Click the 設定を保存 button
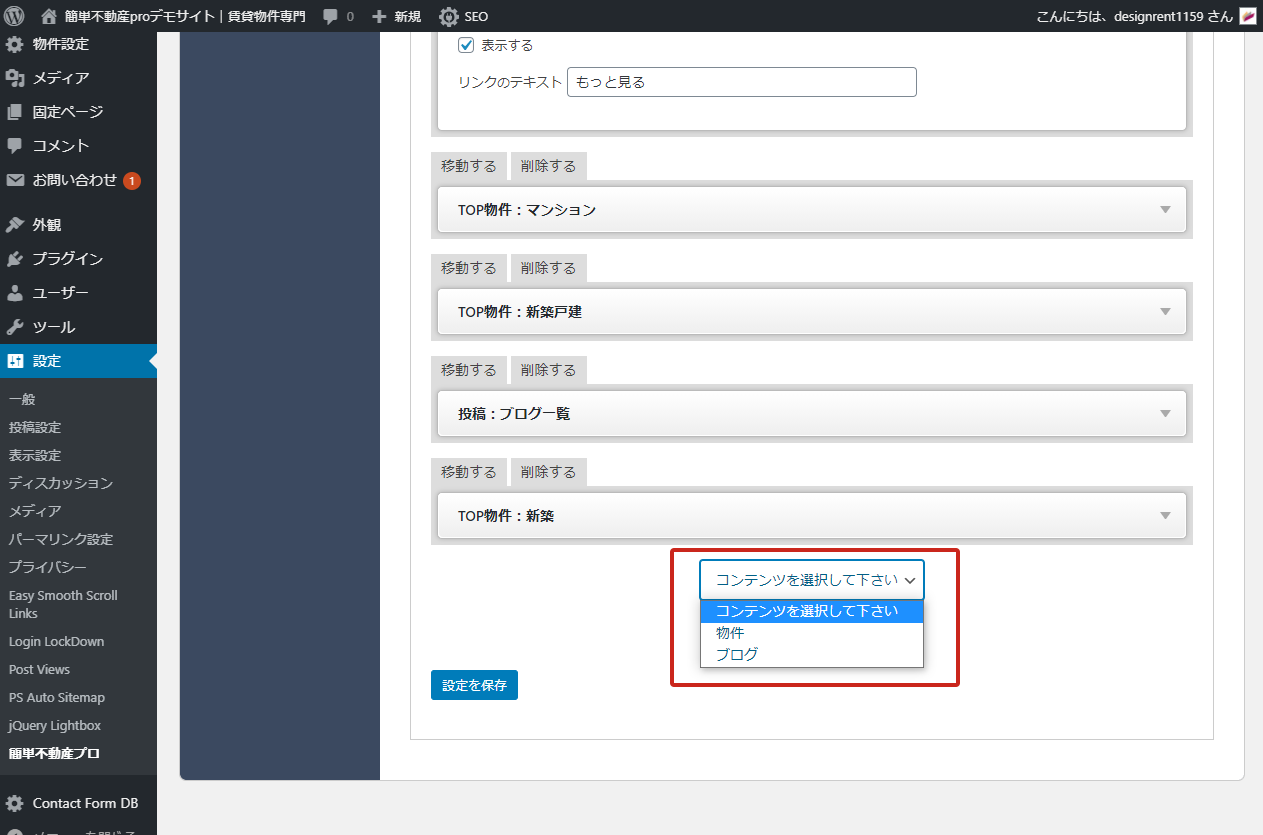The image size is (1263, 835). [474, 685]
